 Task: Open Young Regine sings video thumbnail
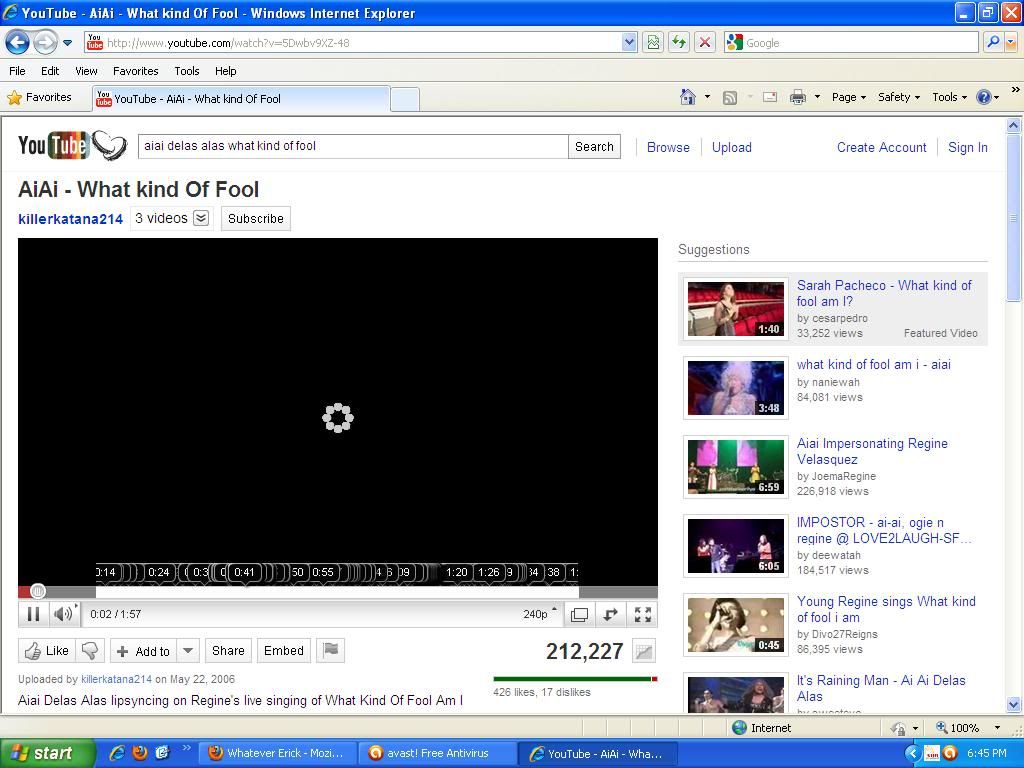[735, 625]
